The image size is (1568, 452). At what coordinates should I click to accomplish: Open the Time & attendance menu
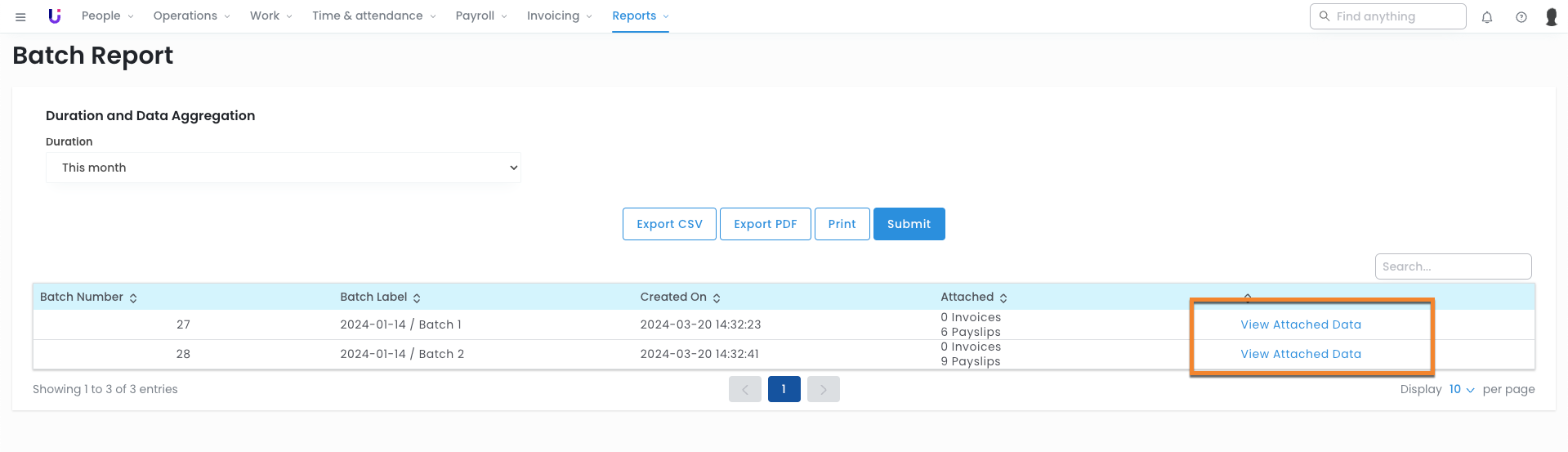373,16
